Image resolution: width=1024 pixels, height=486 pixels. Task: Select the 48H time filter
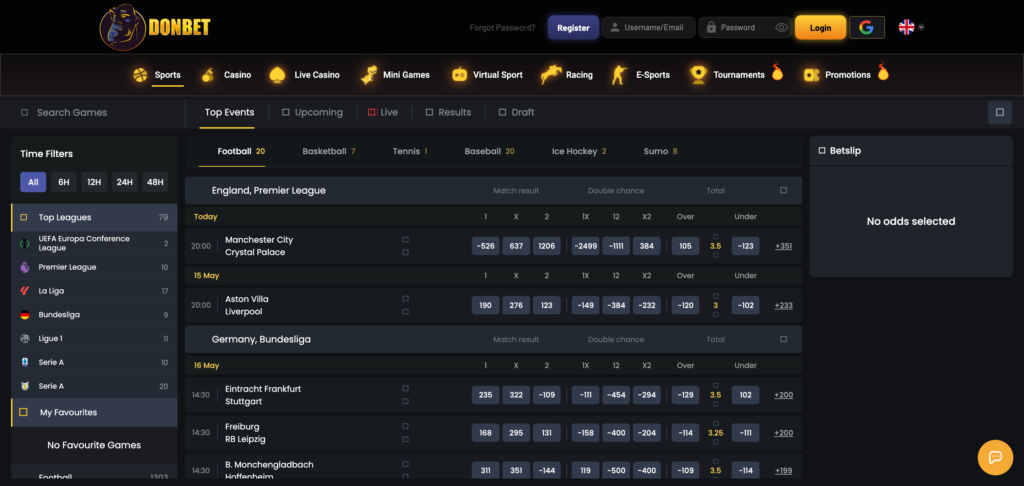[x=155, y=182]
